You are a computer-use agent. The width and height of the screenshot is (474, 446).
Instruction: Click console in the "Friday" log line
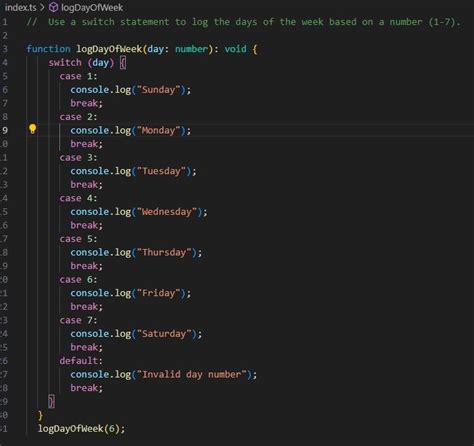click(89, 293)
